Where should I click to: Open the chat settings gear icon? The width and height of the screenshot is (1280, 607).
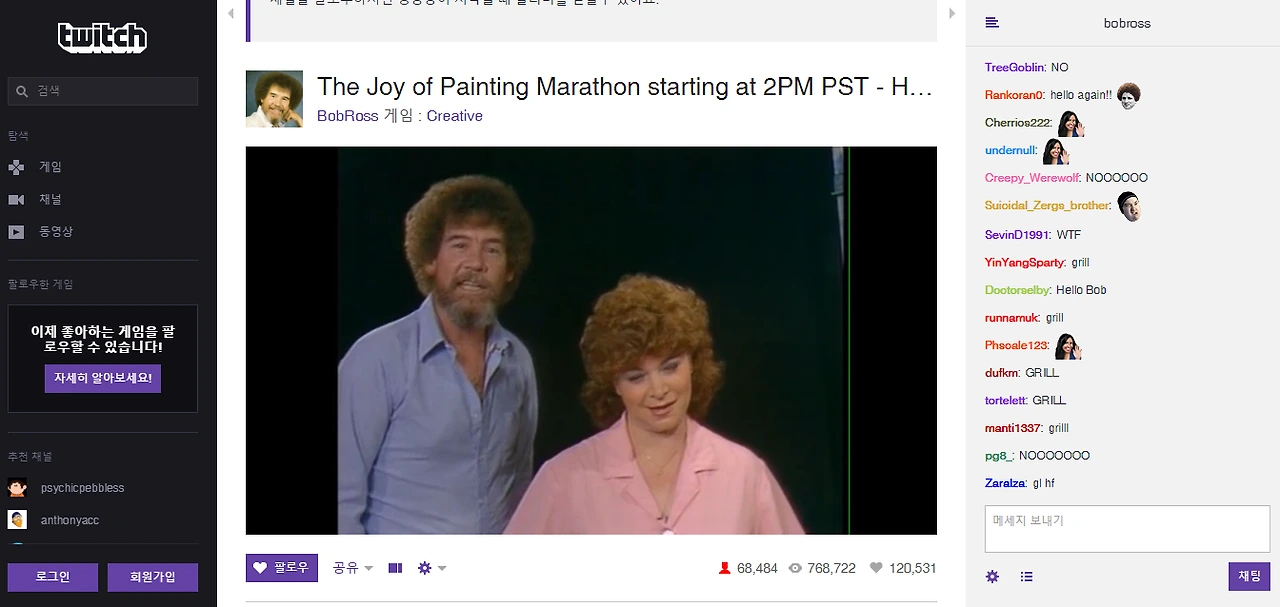[x=992, y=576]
